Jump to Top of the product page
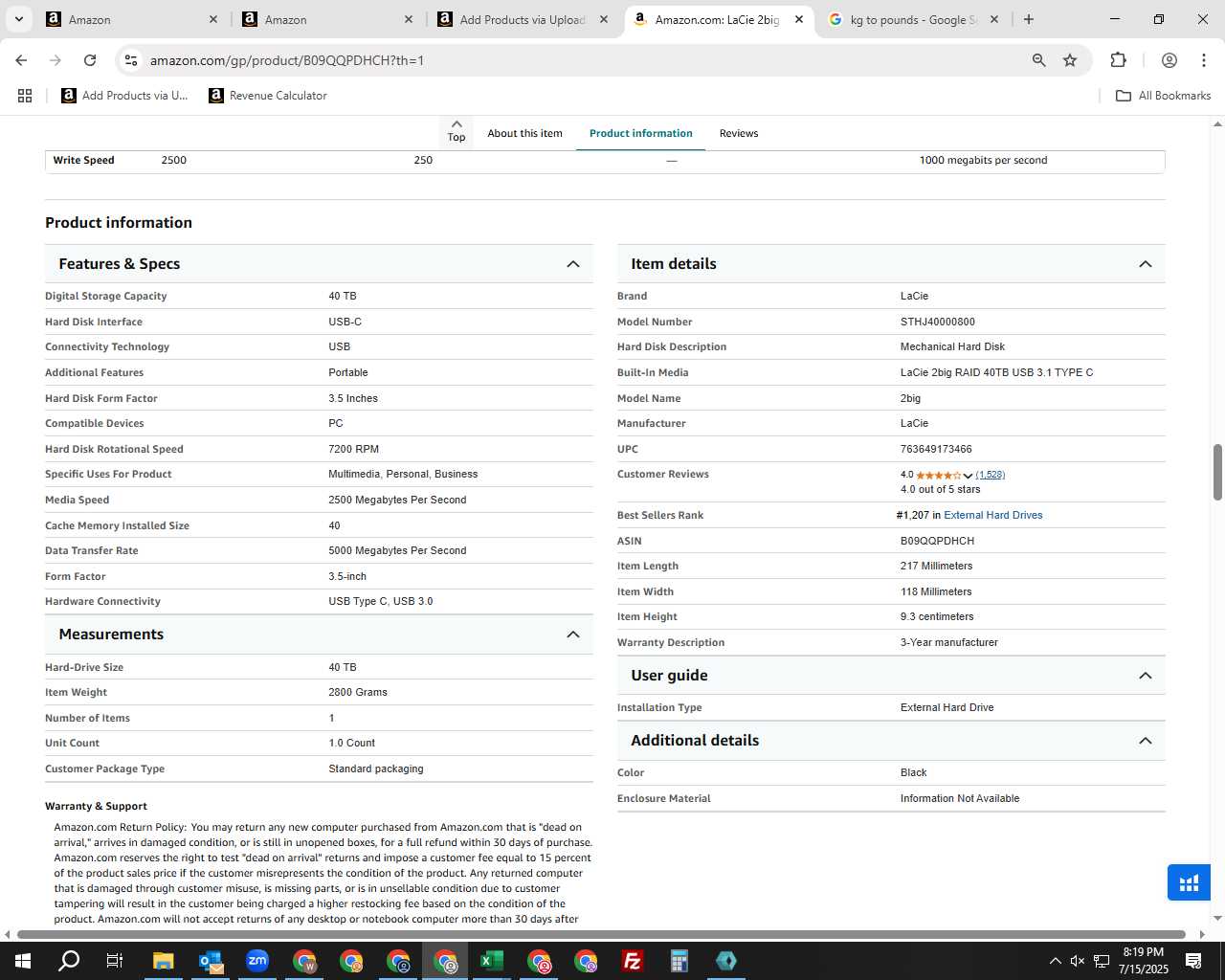1225x980 pixels. pyautogui.click(x=457, y=132)
